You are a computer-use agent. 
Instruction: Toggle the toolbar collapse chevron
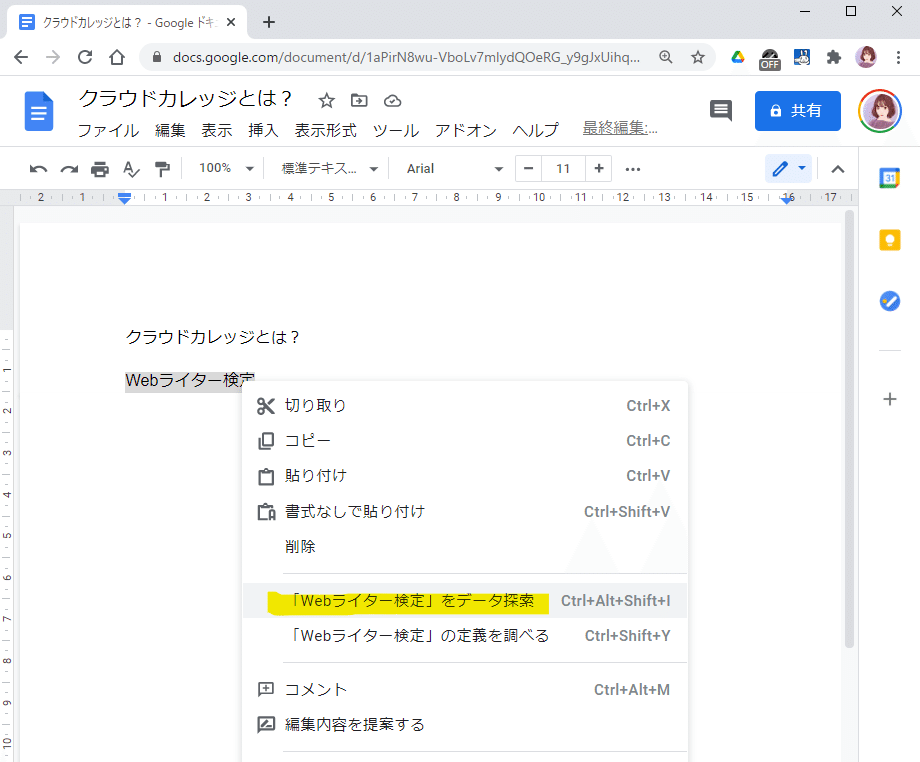click(x=838, y=168)
